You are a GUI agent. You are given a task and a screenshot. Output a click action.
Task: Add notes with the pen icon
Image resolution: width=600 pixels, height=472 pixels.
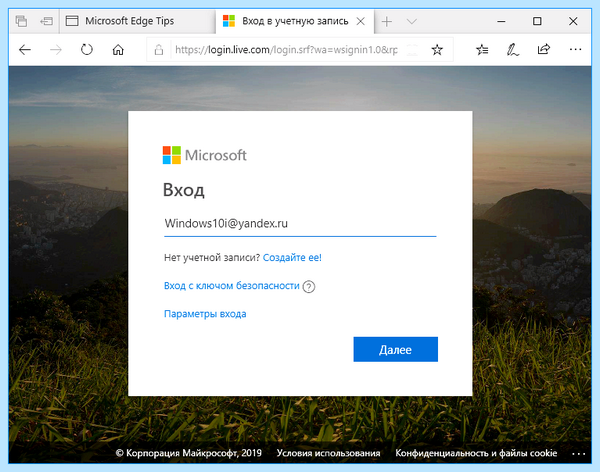(513, 50)
